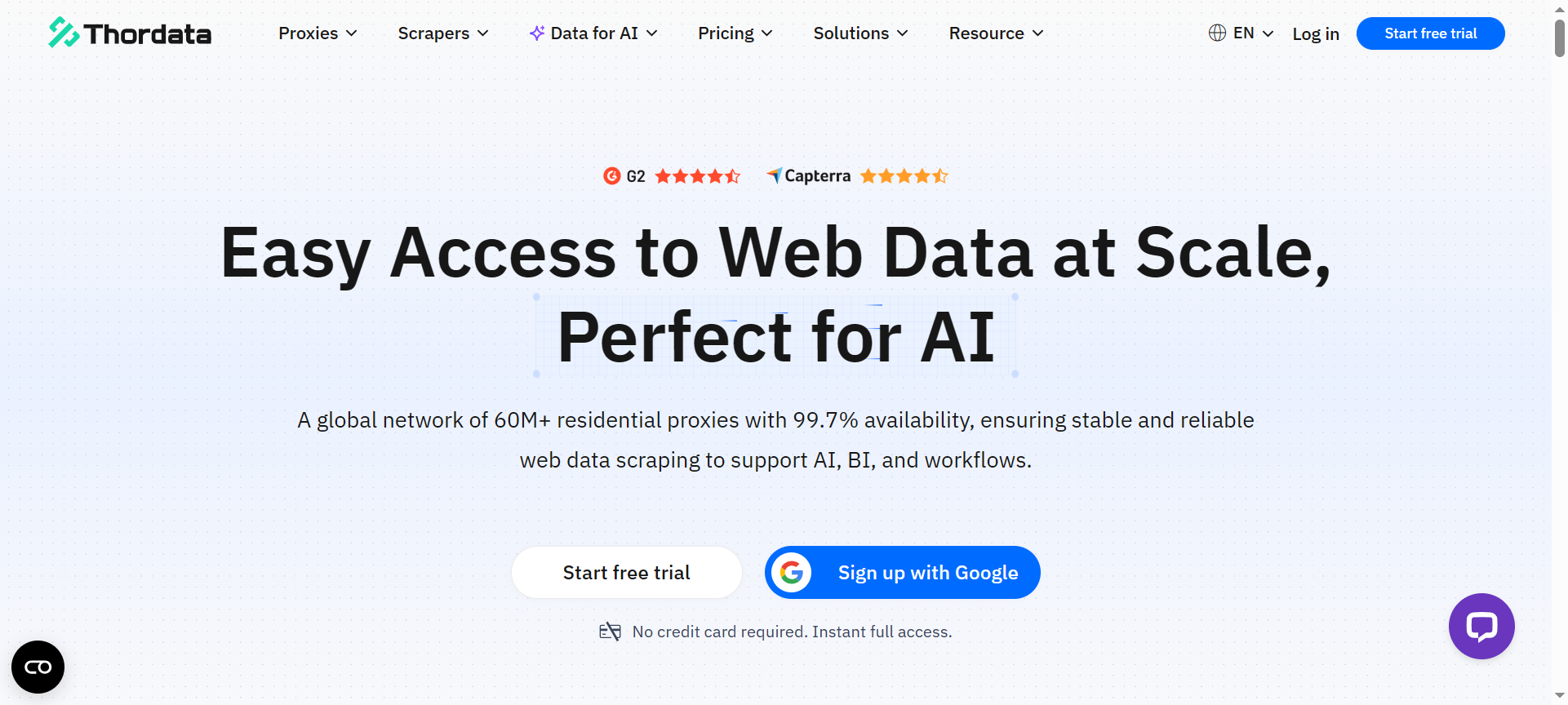Open the EN language selector

point(1253,33)
